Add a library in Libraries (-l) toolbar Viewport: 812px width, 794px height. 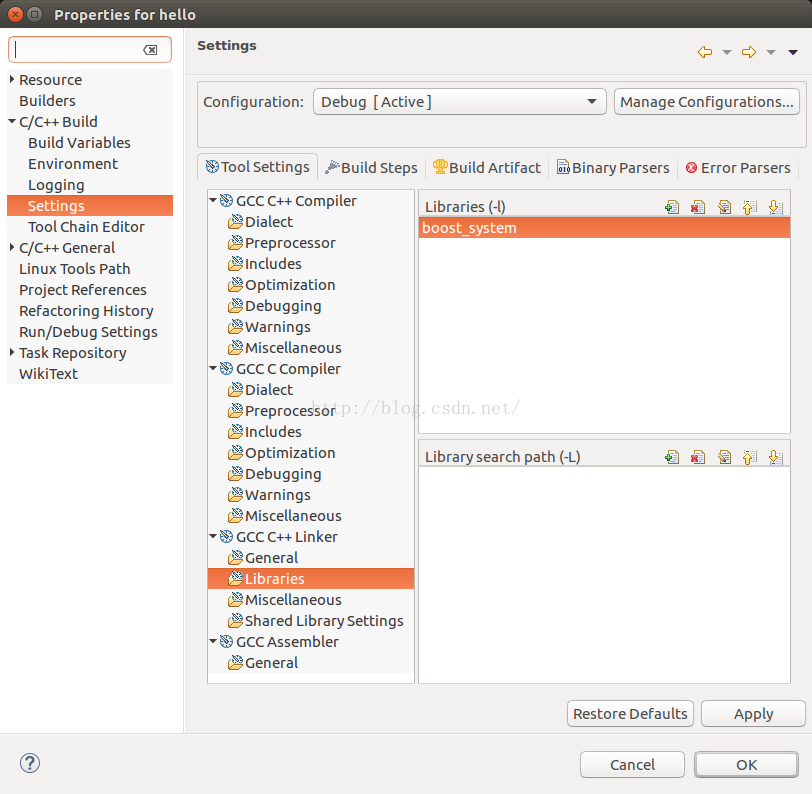[x=672, y=208]
